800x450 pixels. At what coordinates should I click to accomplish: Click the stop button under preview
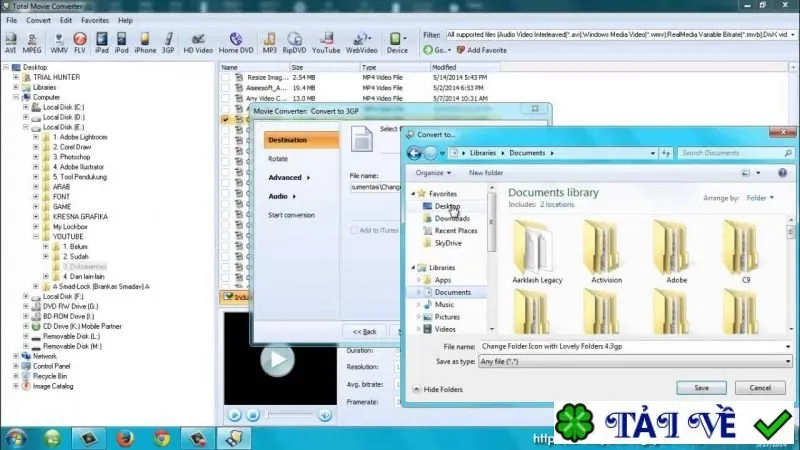[x=253, y=415]
